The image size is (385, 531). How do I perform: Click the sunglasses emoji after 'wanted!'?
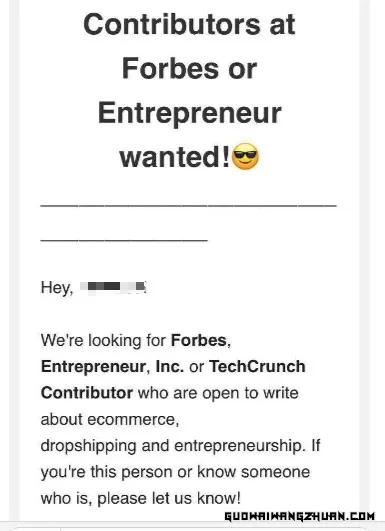[245, 156]
